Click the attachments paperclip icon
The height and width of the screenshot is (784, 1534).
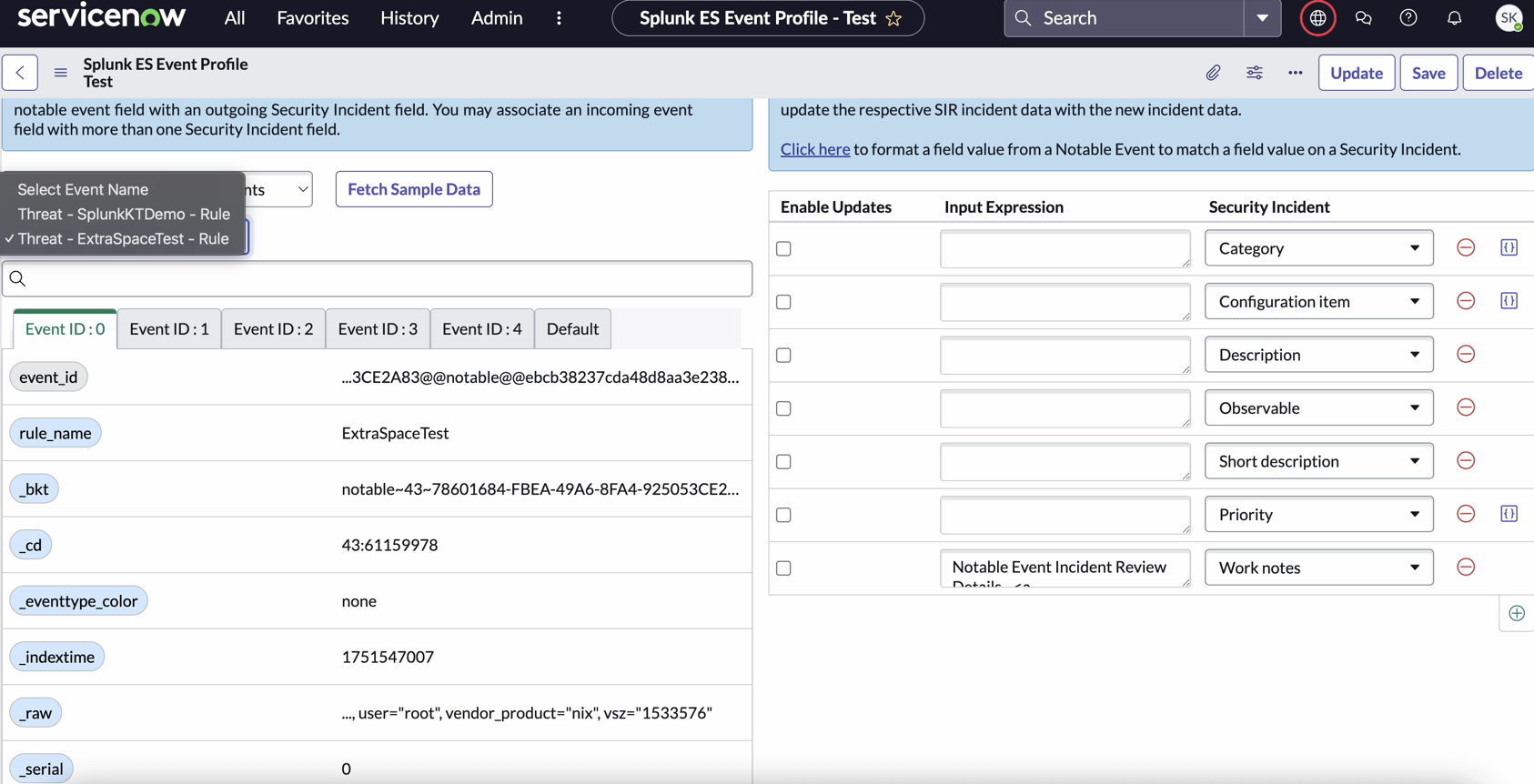(x=1213, y=73)
